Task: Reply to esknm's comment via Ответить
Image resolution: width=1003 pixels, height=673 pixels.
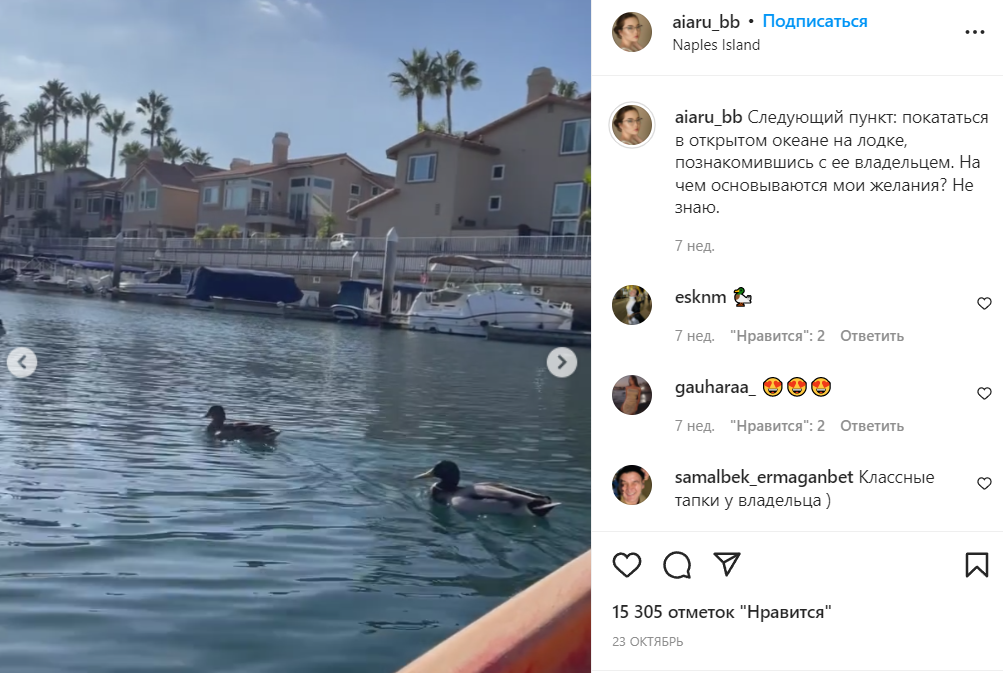Action: click(872, 336)
